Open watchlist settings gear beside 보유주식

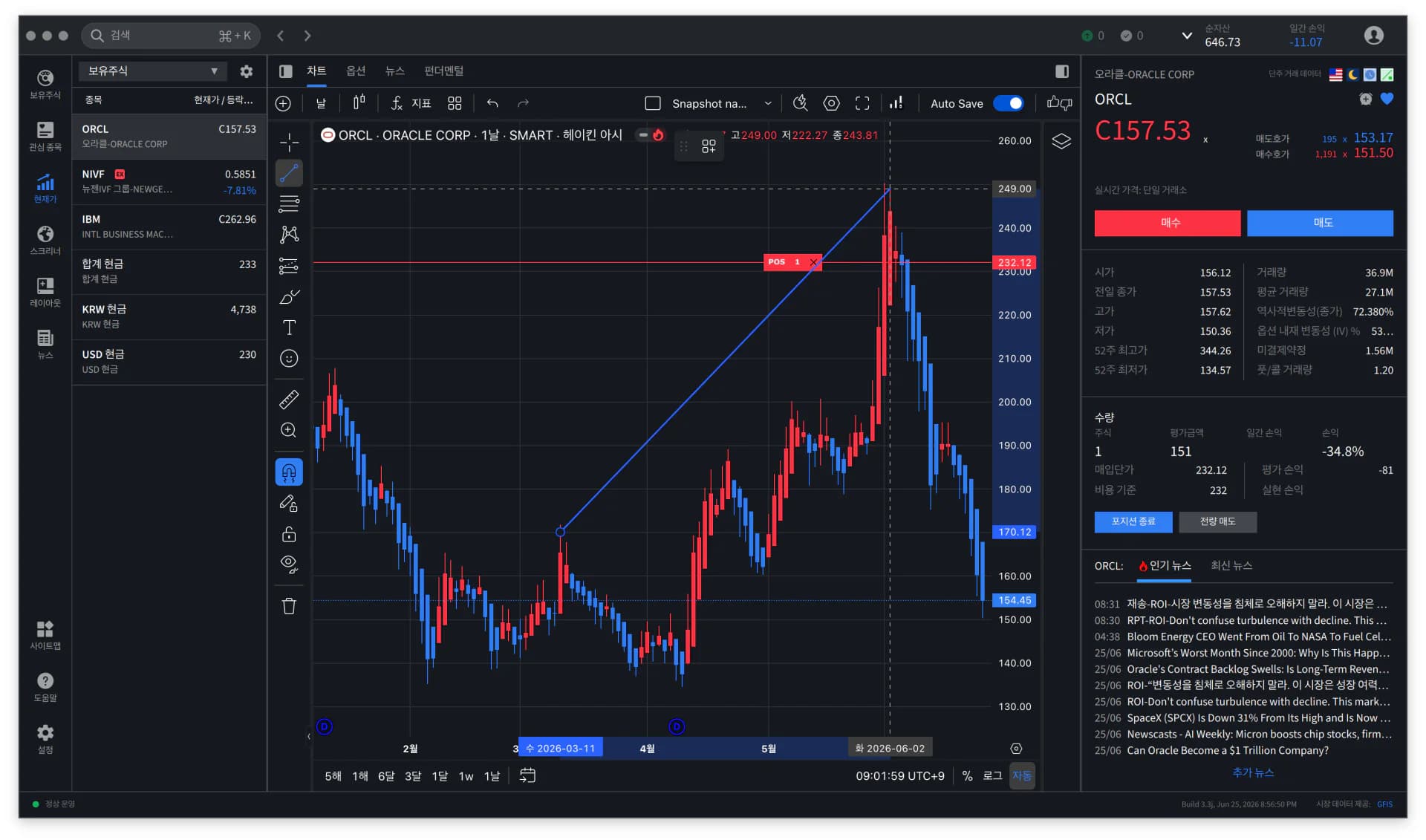[x=247, y=71]
